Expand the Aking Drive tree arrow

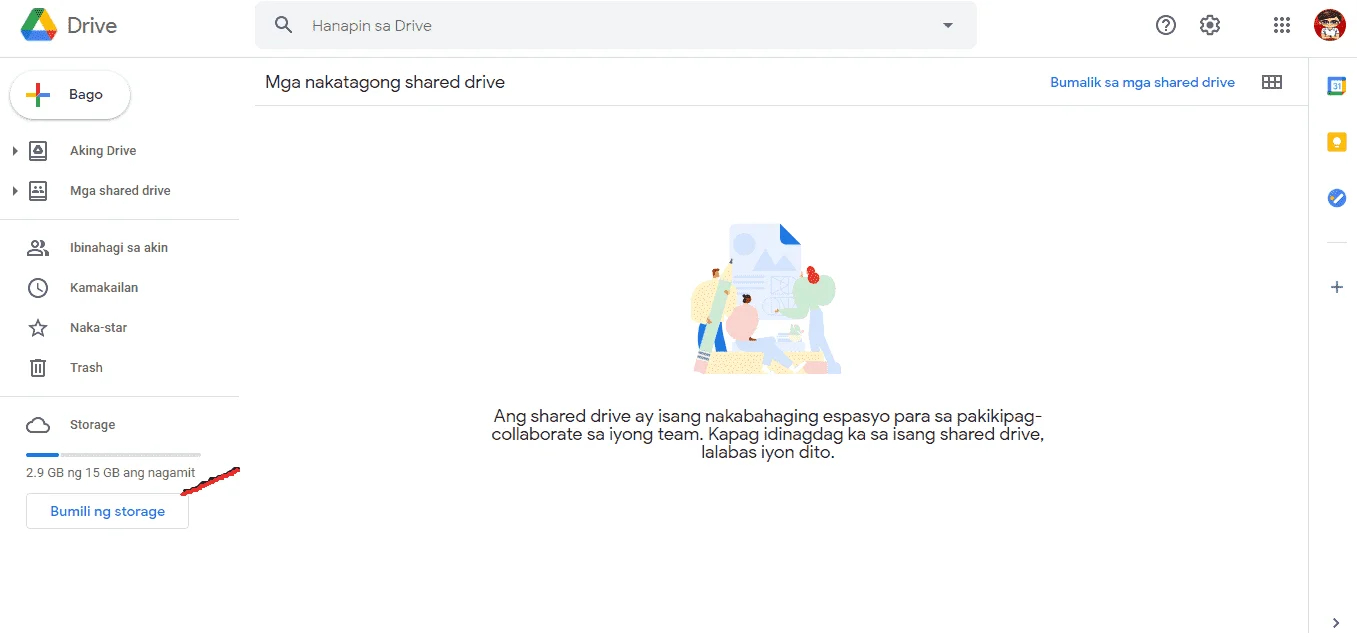pos(15,151)
